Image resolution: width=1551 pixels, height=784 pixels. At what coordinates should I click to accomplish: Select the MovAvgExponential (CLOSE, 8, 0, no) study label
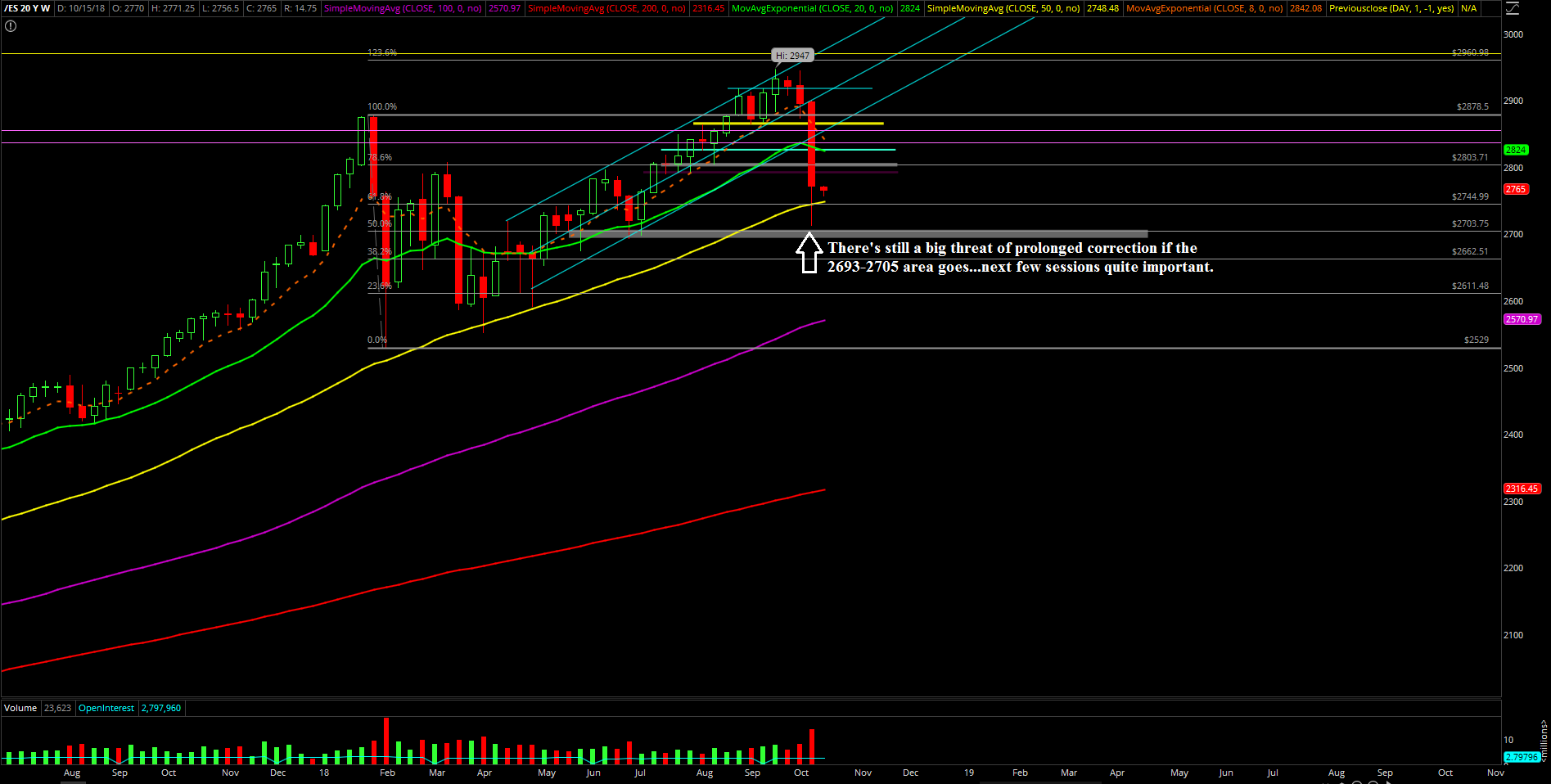pyautogui.click(x=1205, y=8)
